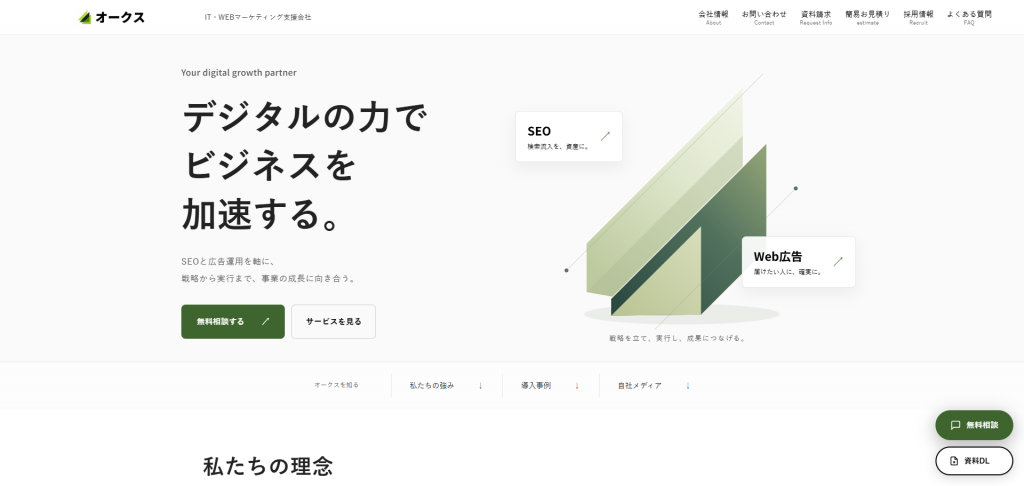Open the Web広告 card

coord(799,262)
